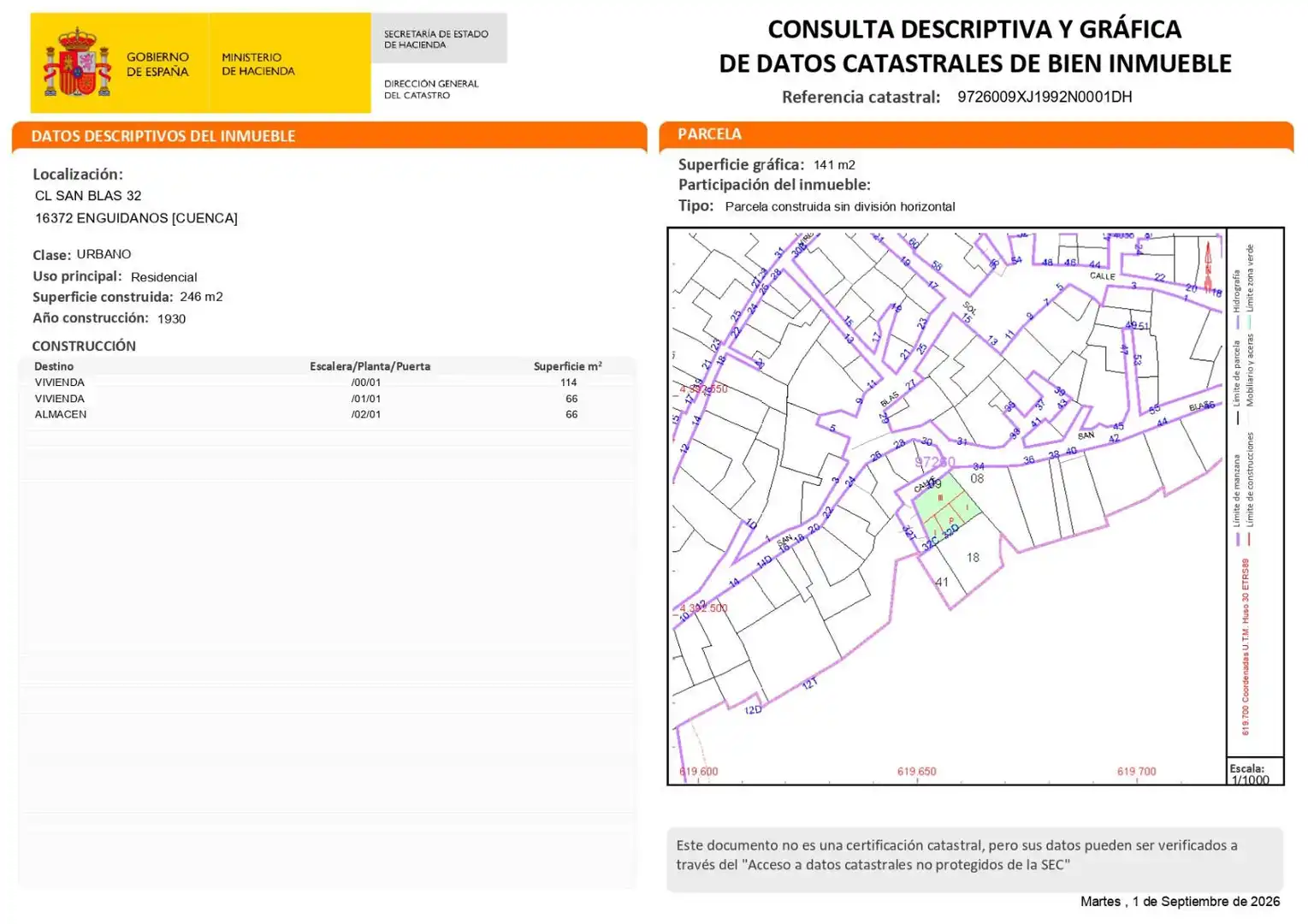The width and height of the screenshot is (1308, 924).
Task: Click the Spanish coat of arms emblem
Action: click(77, 62)
